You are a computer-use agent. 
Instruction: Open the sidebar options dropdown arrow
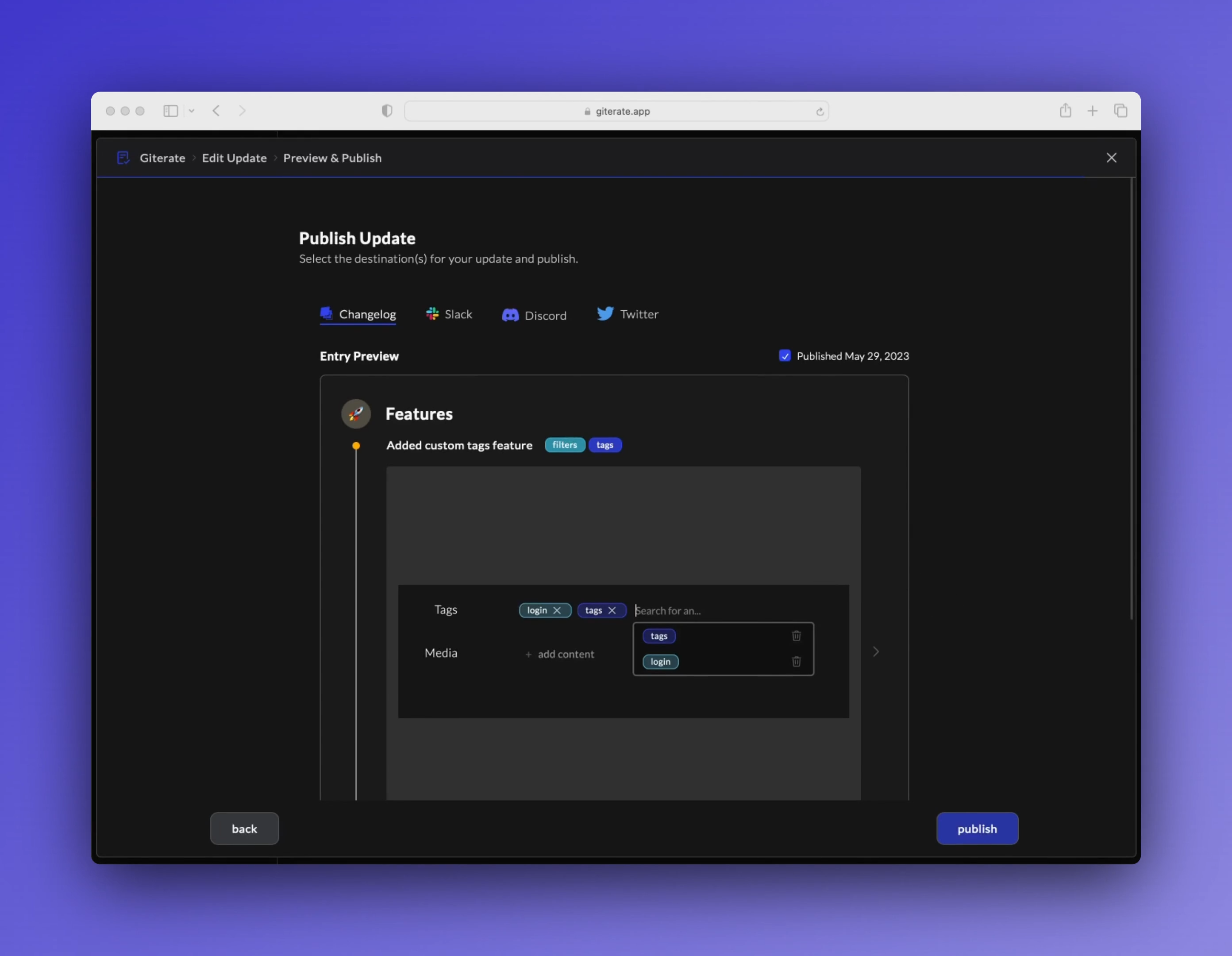(x=192, y=111)
